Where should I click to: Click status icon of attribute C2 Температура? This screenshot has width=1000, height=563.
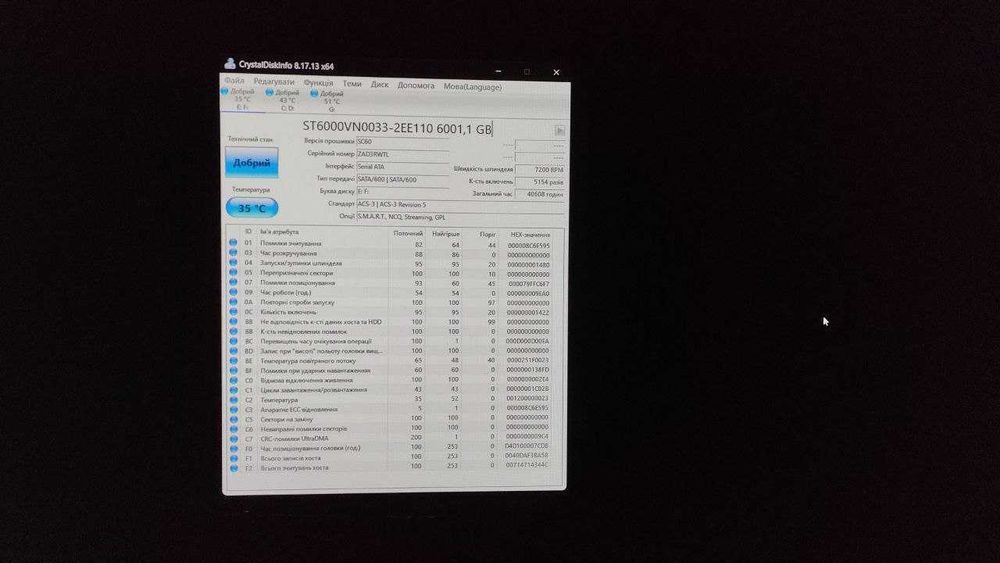[x=233, y=400]
